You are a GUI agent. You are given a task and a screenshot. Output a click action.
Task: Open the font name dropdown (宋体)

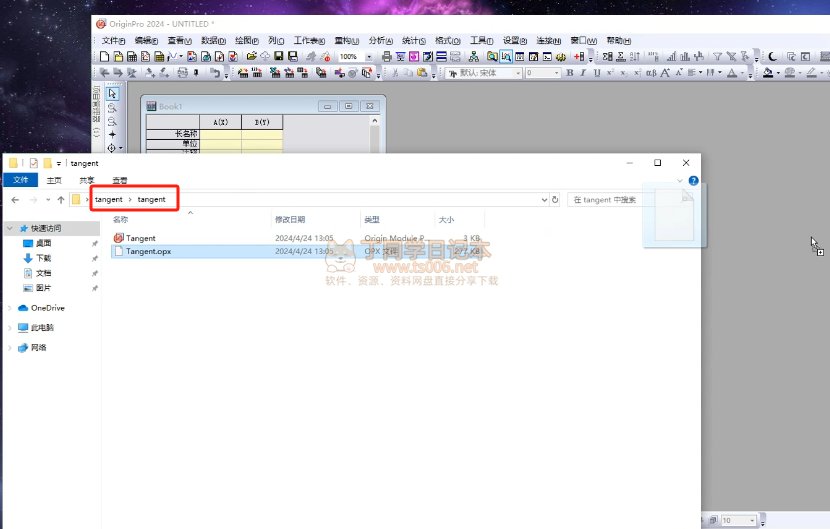click(518, 73)
